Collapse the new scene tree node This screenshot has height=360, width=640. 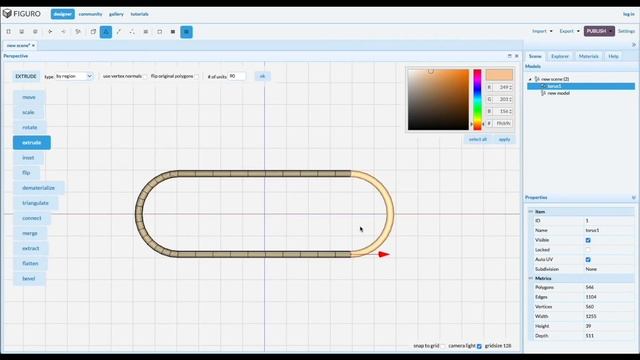pyautogui.click(x=530, y=79)
